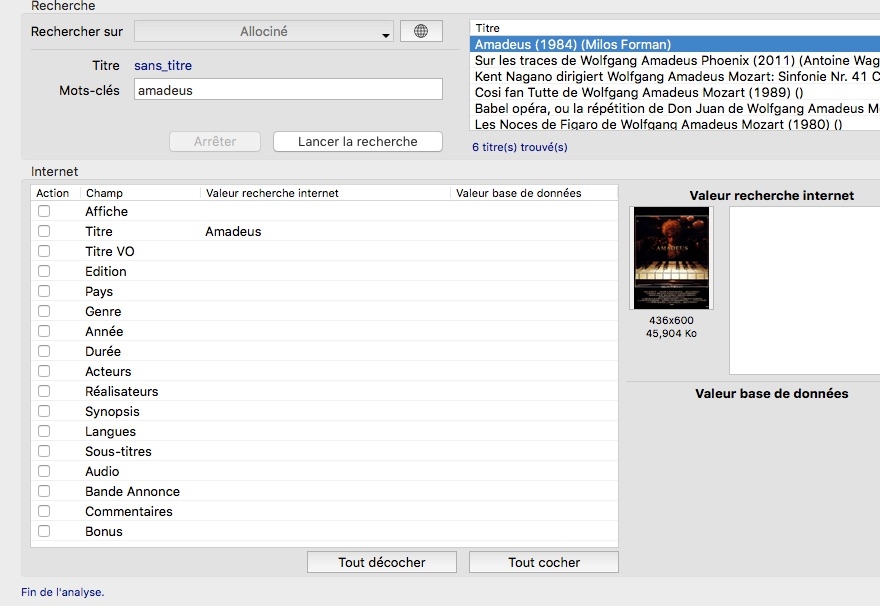
Task: Click the Tout cocher button
Action: coord(543,562)
